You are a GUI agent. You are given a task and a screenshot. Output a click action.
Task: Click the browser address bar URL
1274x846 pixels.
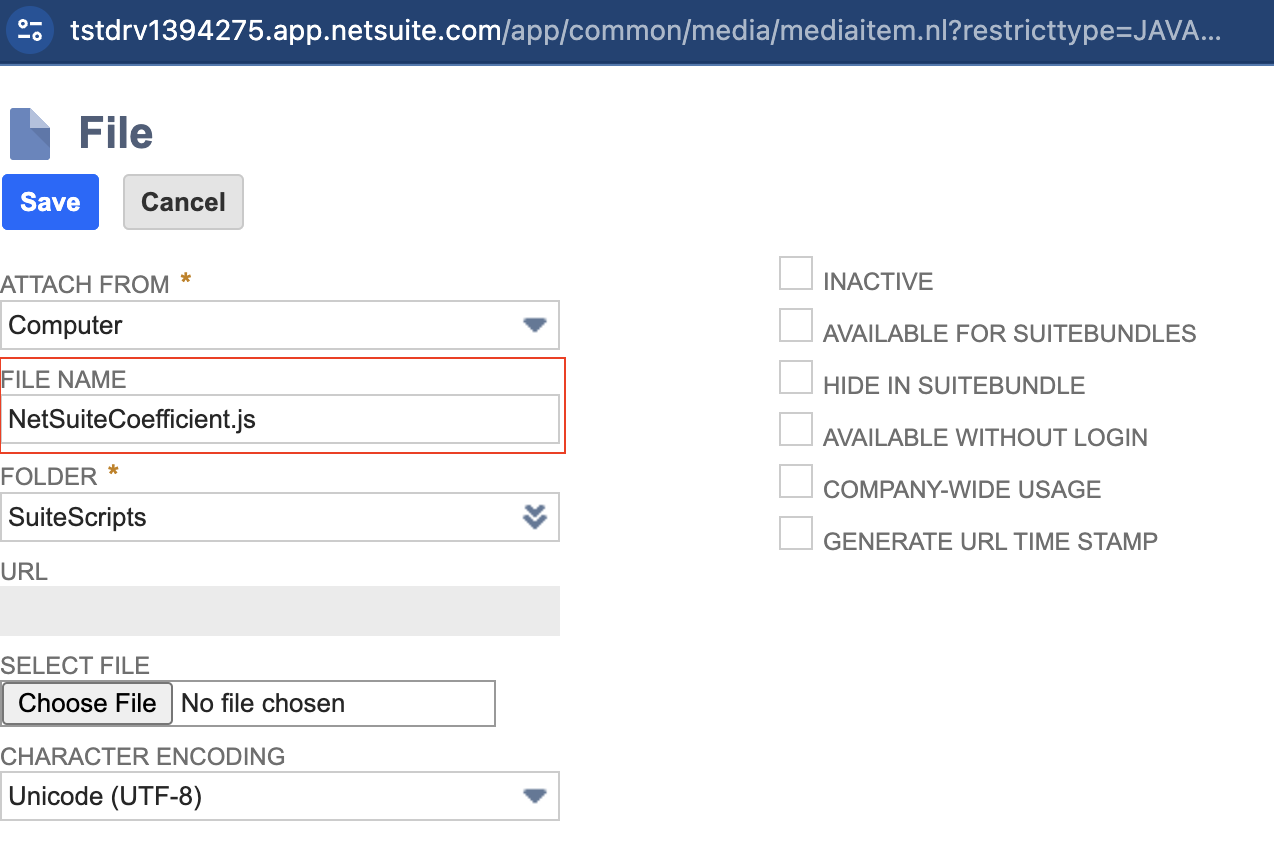click(645, 30)
